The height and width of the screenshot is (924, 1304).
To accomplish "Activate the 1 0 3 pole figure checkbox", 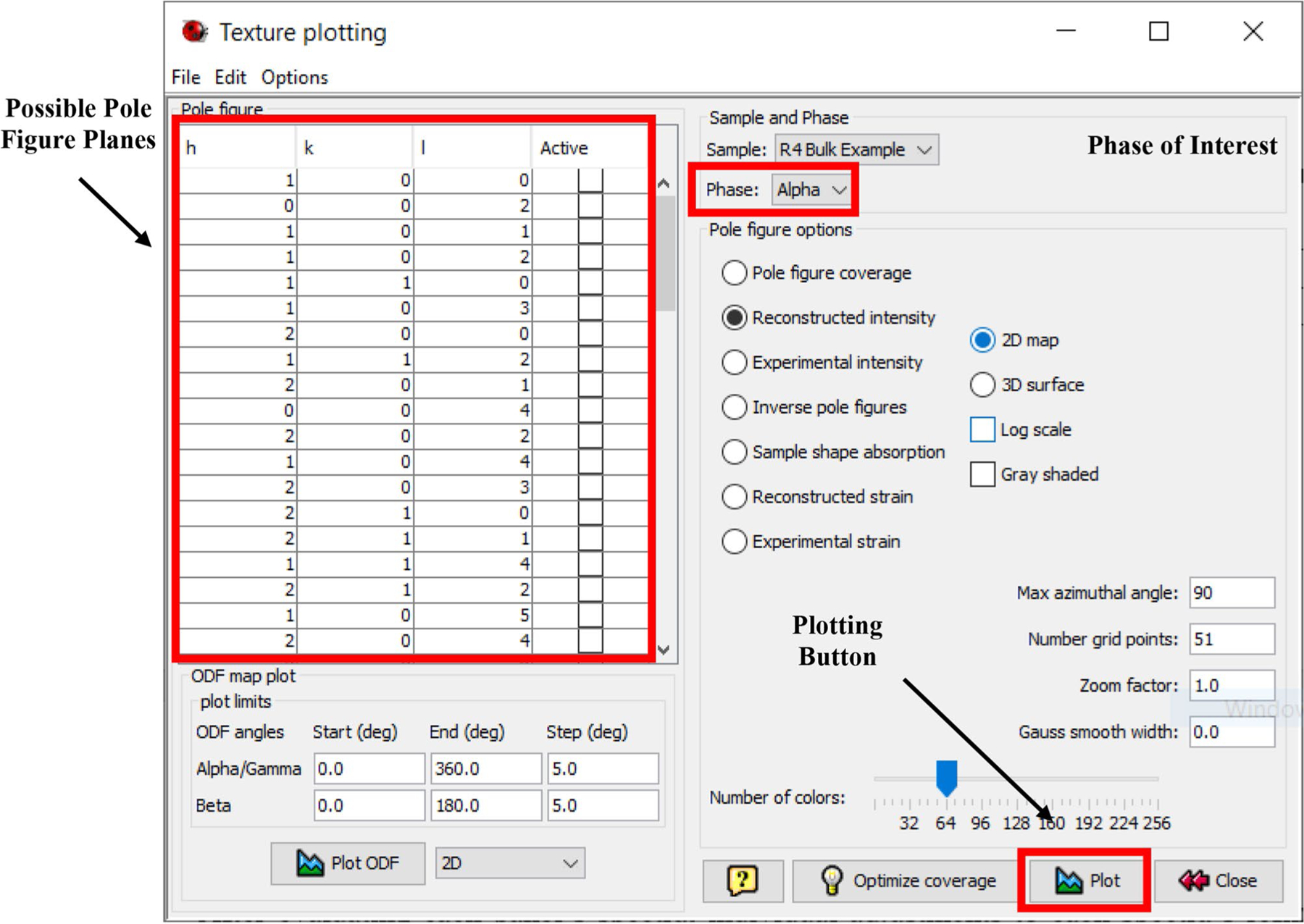I will click(590, 308).
